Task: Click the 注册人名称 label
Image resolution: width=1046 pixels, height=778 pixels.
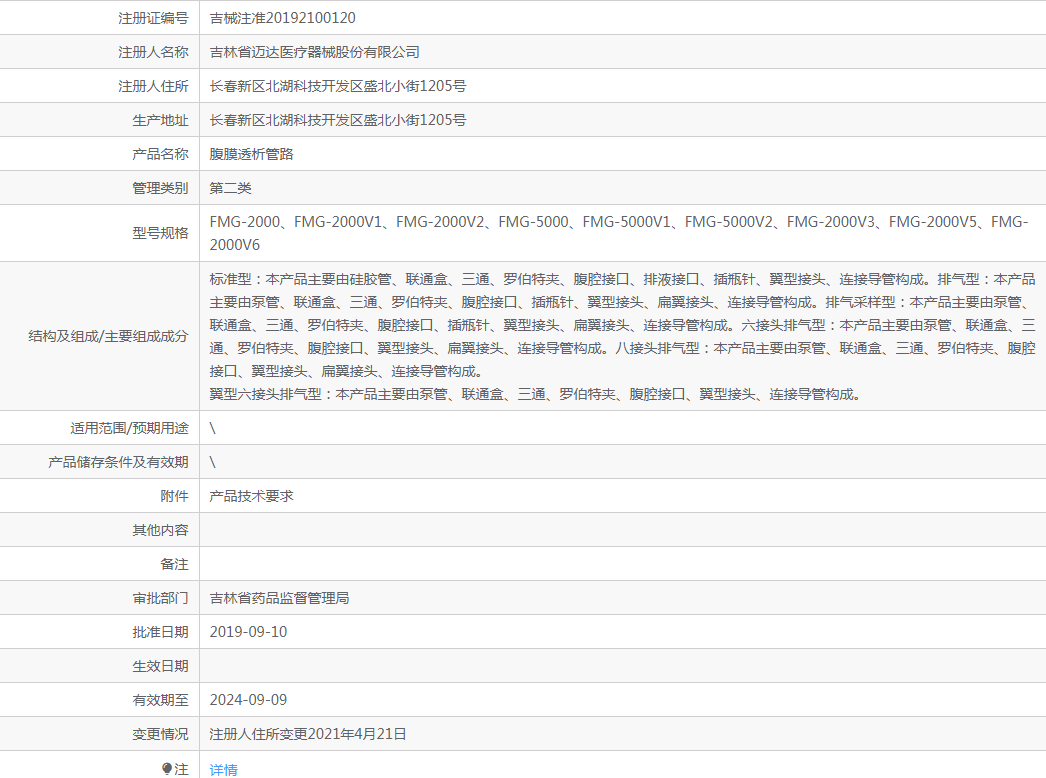Action: (x=153, y=52)
